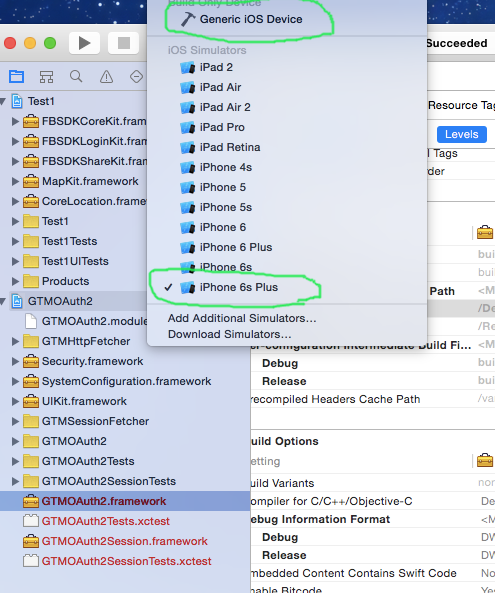Image resolution: width=495 pixels, height=593 pixels.
Task: Click Add Additional Simulators…
Action: click(242, 318)
